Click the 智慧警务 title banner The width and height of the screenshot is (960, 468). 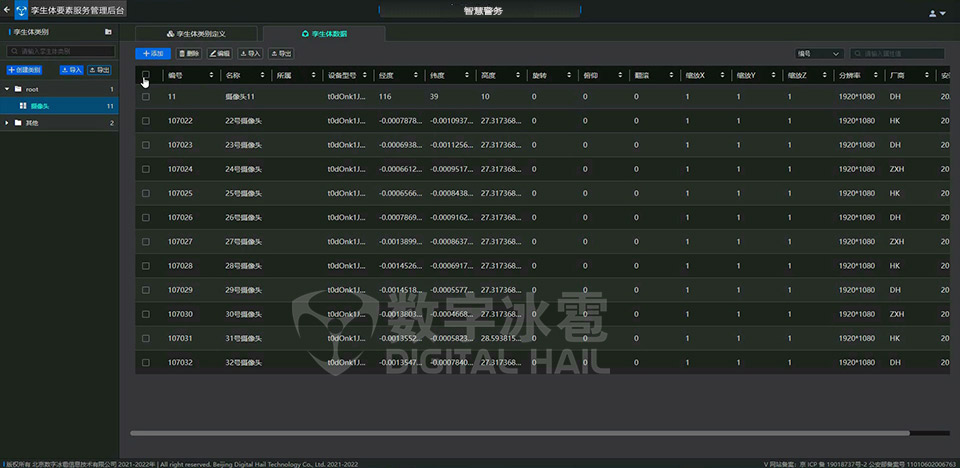coord(480,11)
